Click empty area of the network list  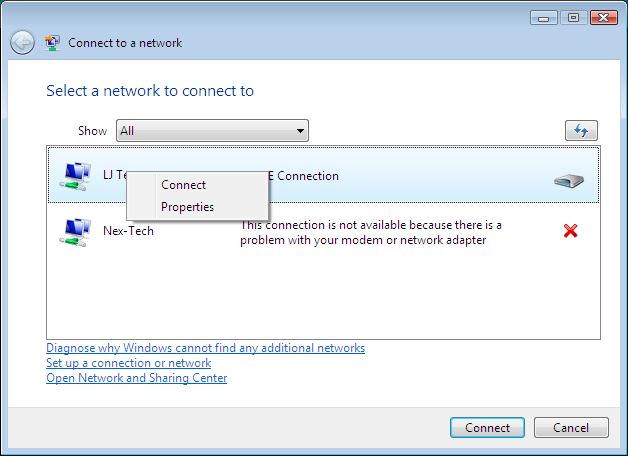pos(324,298)
